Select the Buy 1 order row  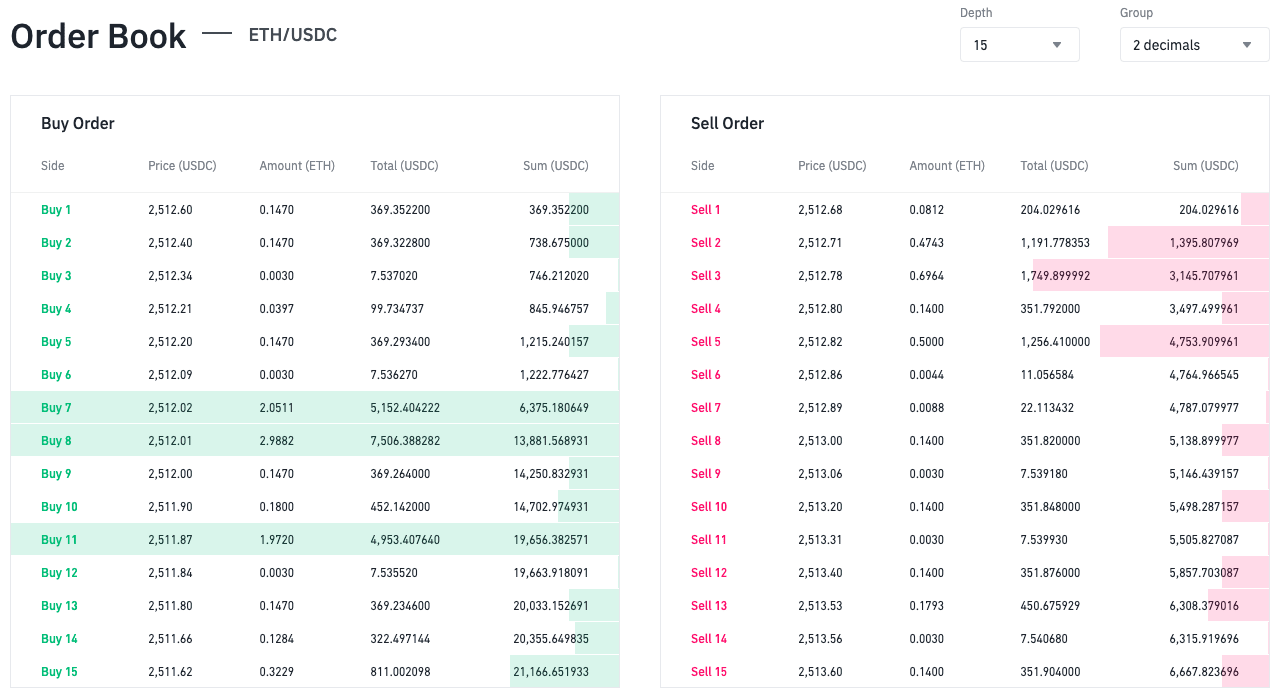click(x=314, y=209)
